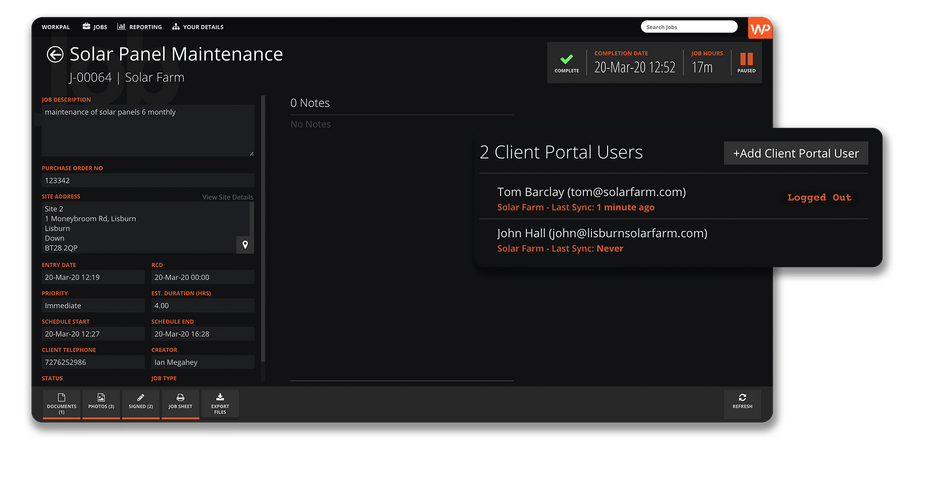Click Last Sync: Never text

tap(587, 248)
